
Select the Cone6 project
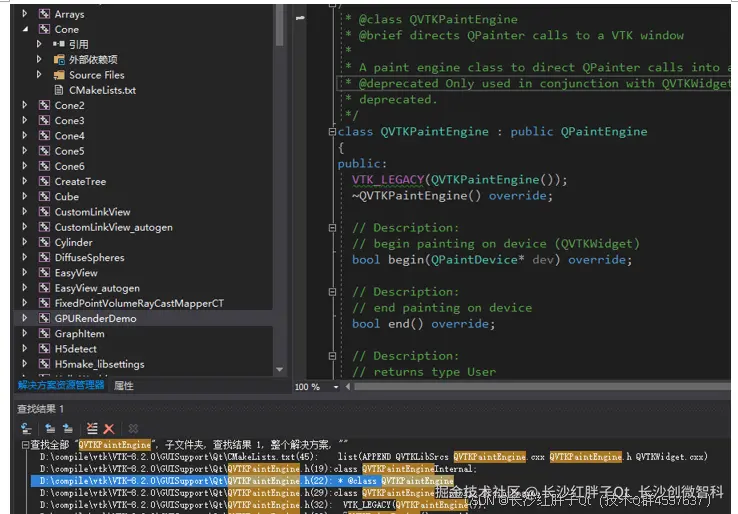point(70,166)
